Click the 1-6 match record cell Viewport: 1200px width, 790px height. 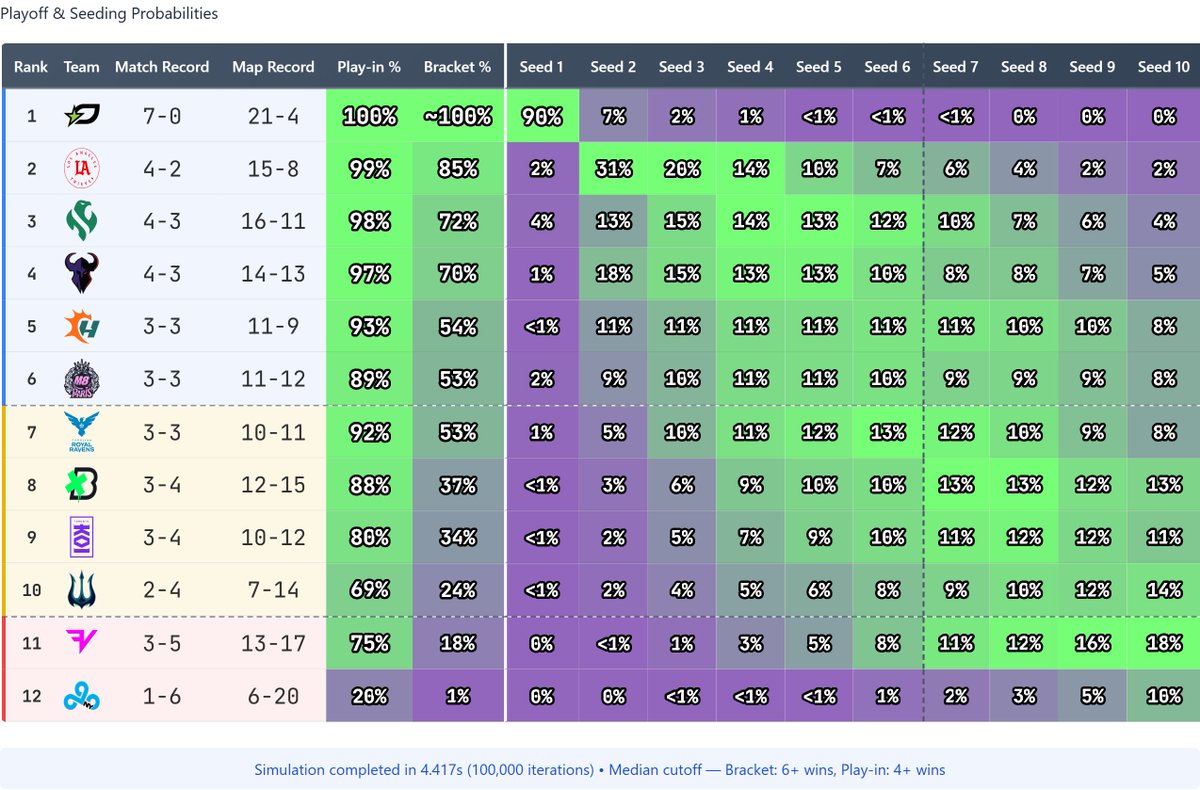(162, 695)
